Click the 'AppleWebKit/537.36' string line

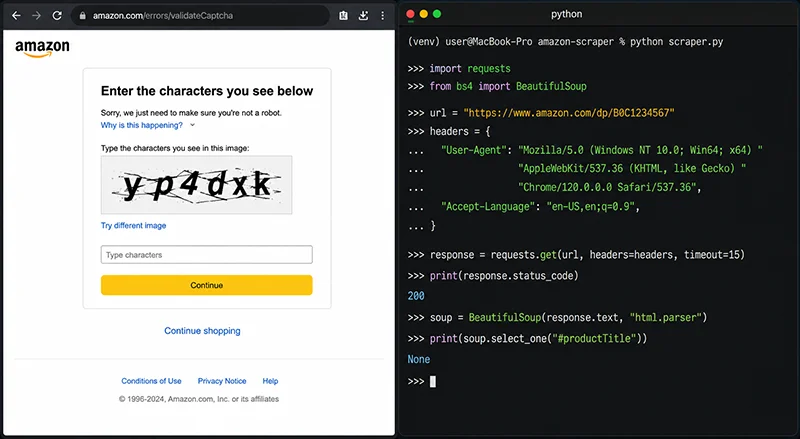pyautogui.click(x=632, y=168)
